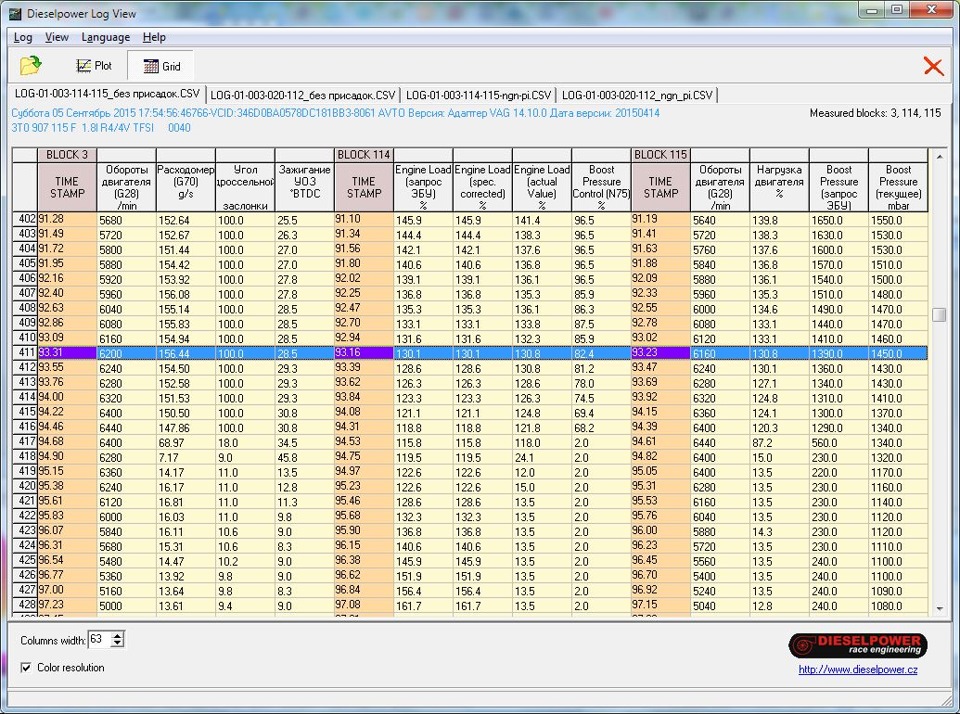Open the Help menu

point(154,37)
